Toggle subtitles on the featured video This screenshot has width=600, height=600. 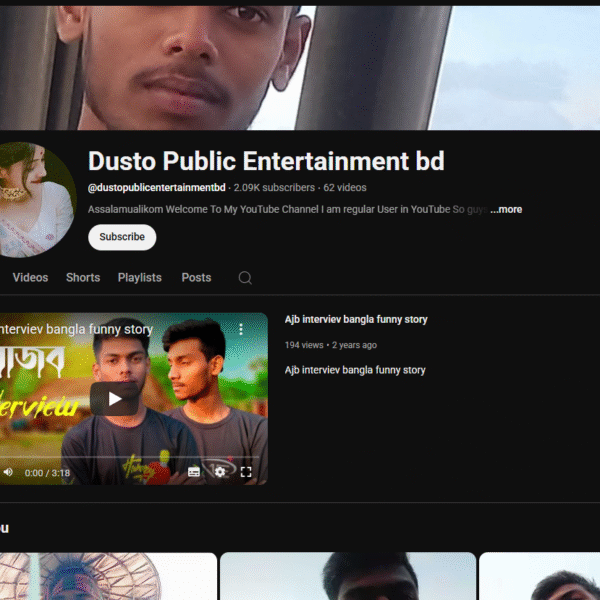194,472
